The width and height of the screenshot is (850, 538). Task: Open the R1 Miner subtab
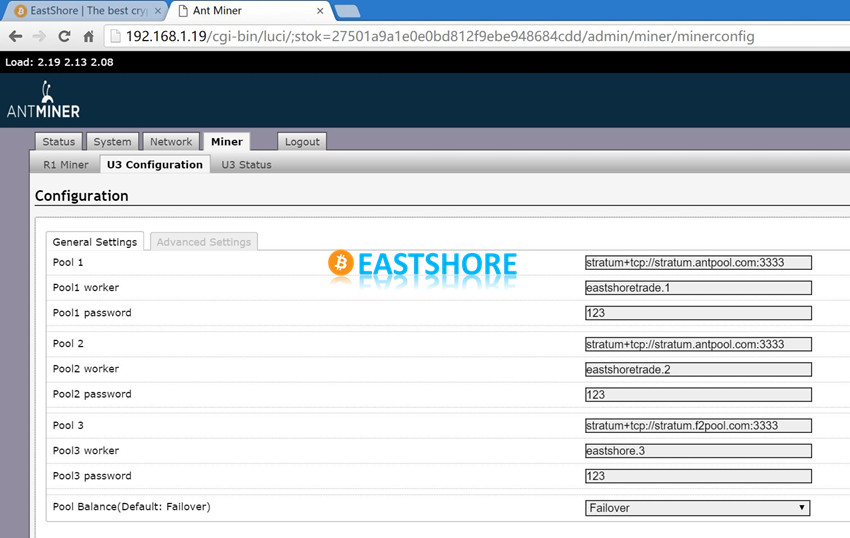[x=66, y=165]
